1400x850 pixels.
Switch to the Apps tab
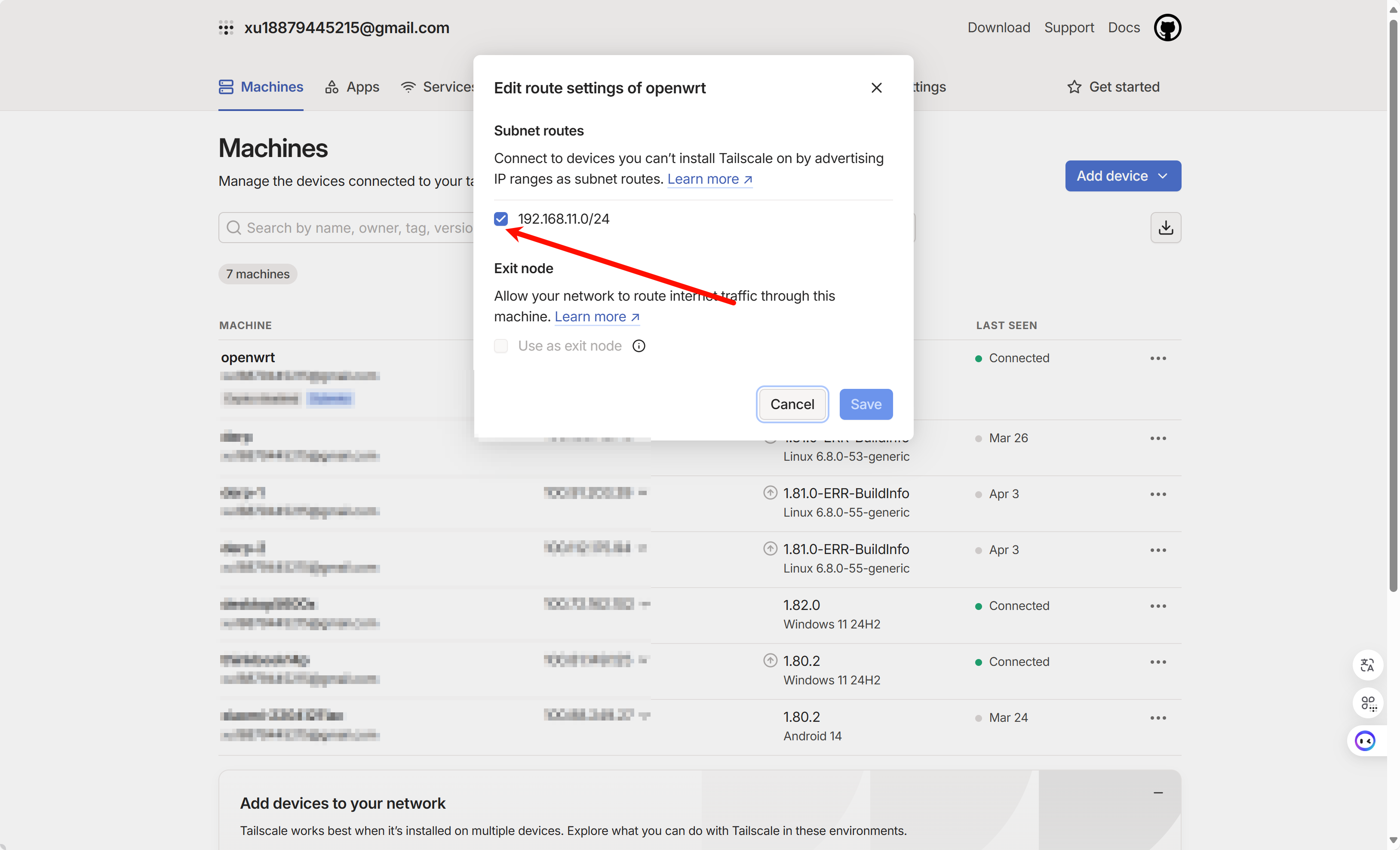coord(352,86)
